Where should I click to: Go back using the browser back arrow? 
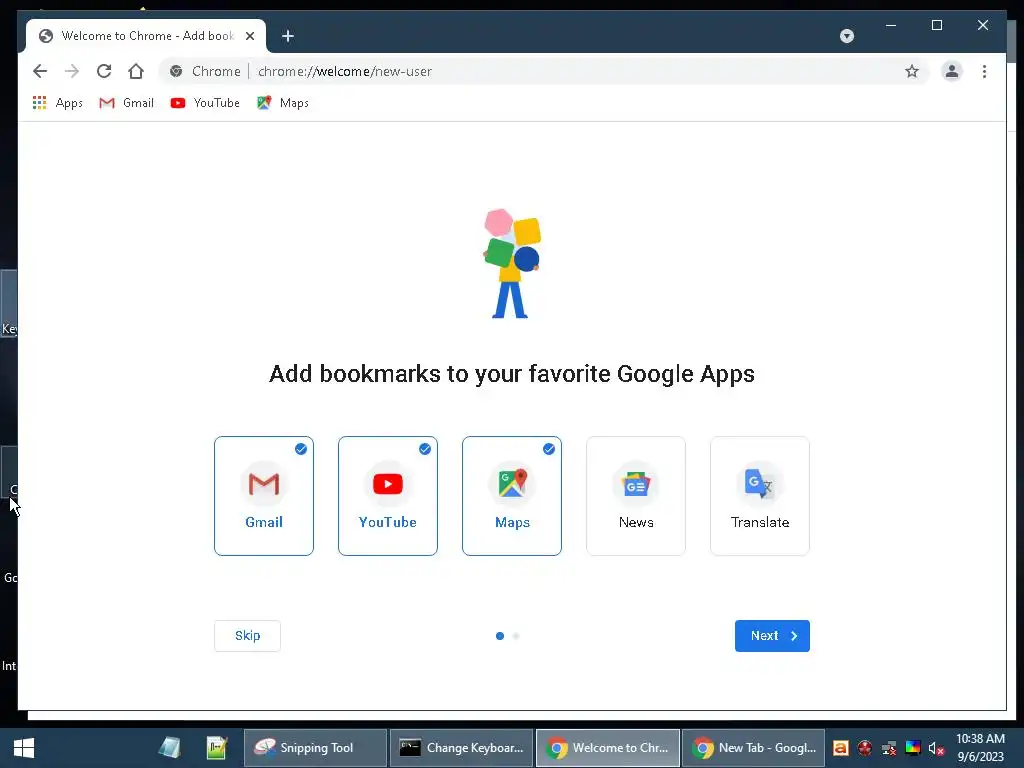click(x=40, y=71)
